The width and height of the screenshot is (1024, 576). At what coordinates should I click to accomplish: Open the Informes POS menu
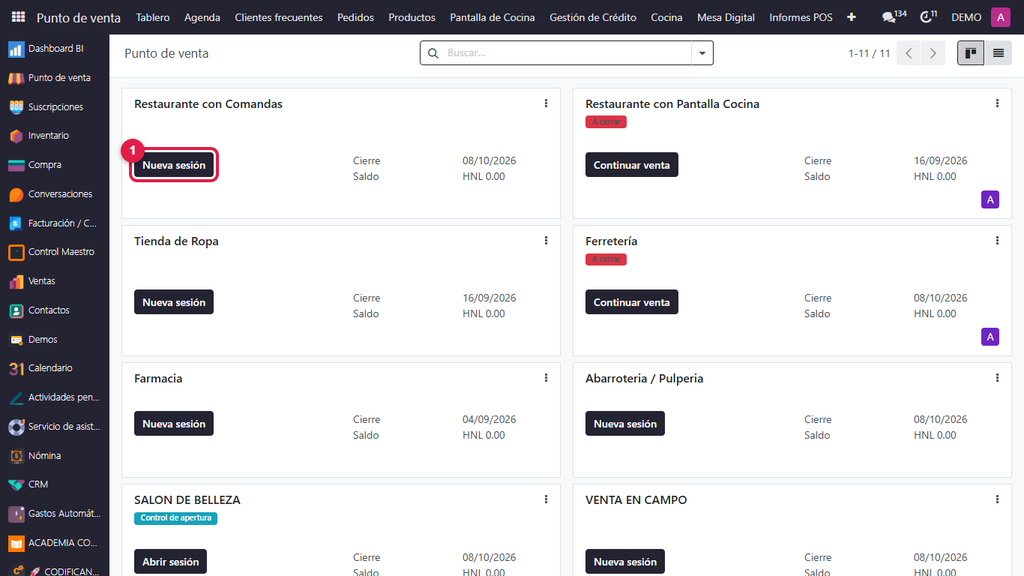(x=801, y=18)
